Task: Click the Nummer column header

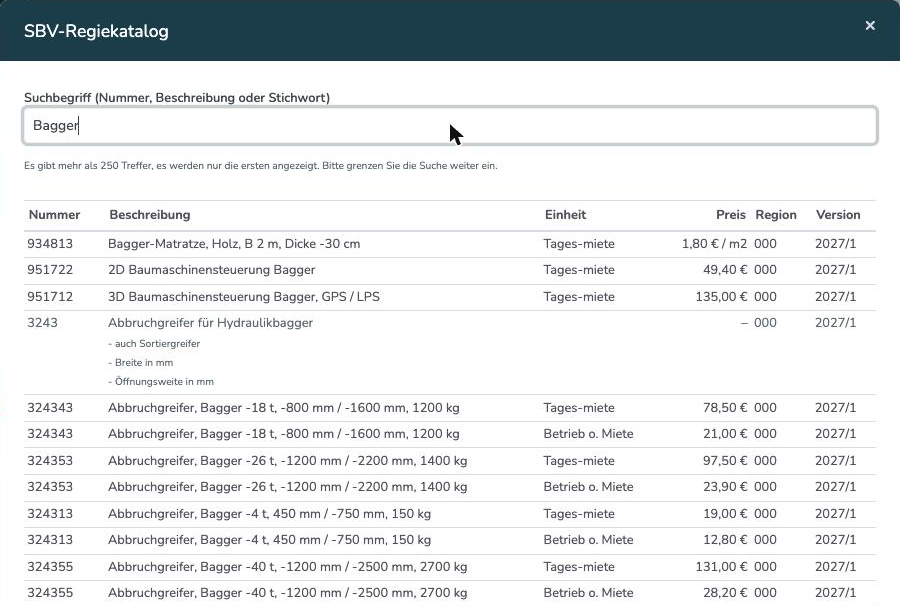Action: (x=55, y=215)
